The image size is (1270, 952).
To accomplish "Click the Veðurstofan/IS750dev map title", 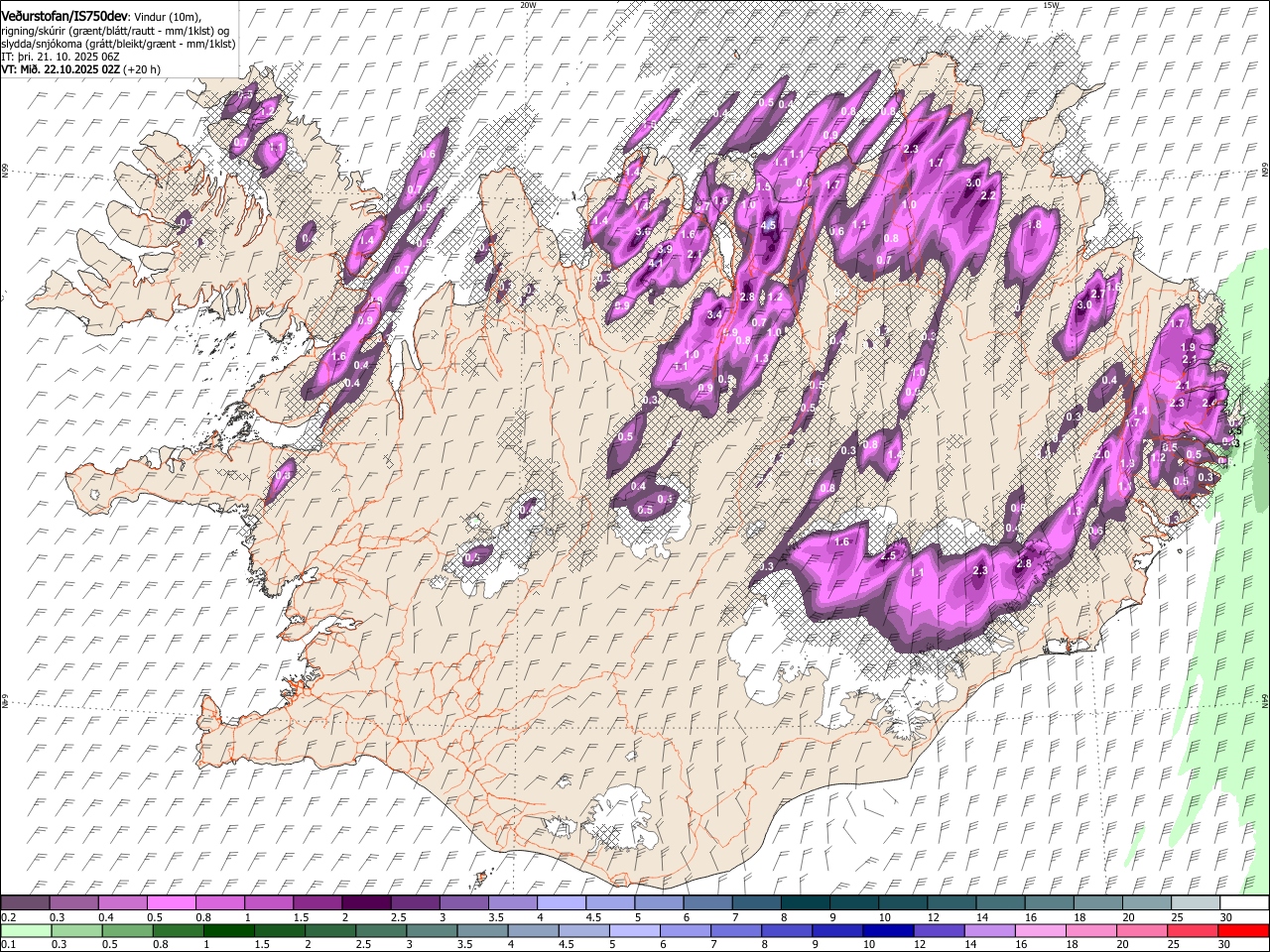I will pyautogui.click(x=64, y=17).
